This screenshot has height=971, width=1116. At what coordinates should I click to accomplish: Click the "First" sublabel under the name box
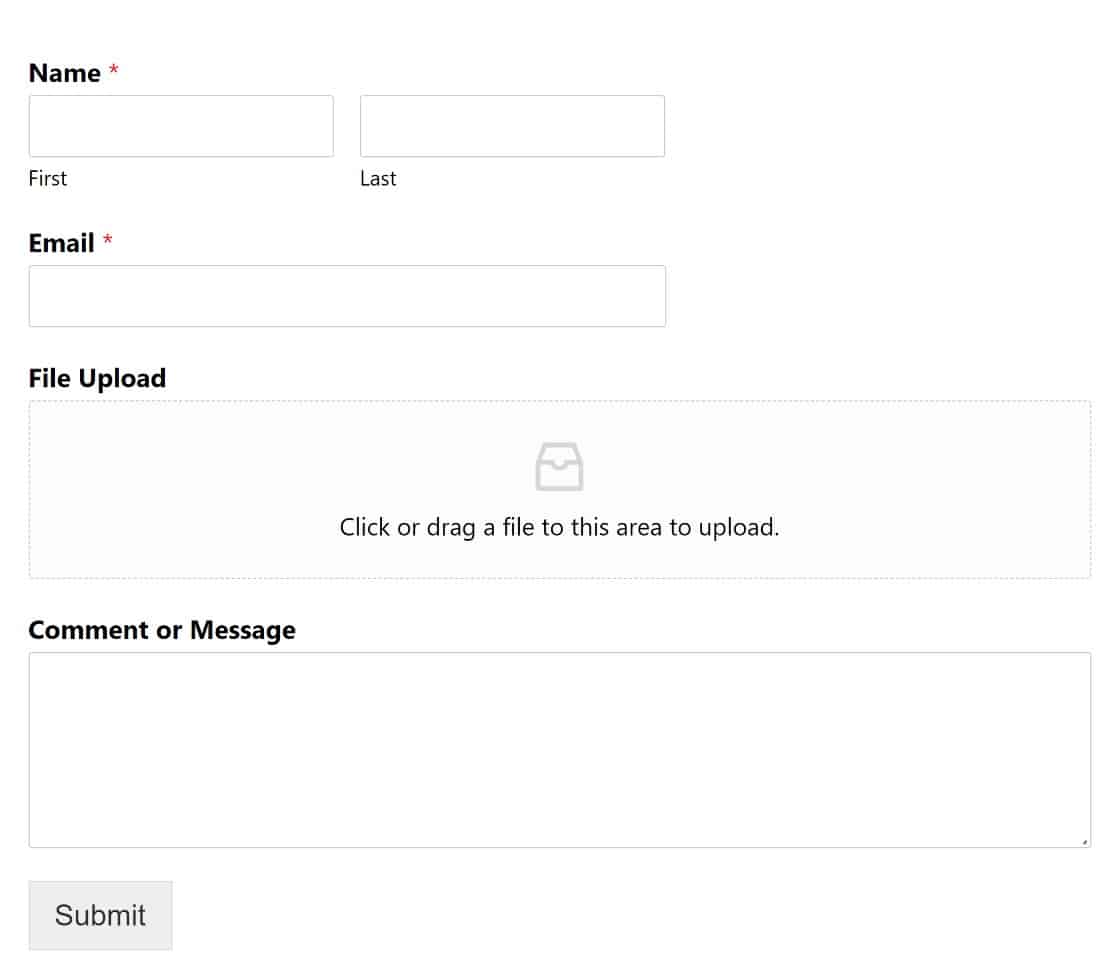[x=48, y=178]
